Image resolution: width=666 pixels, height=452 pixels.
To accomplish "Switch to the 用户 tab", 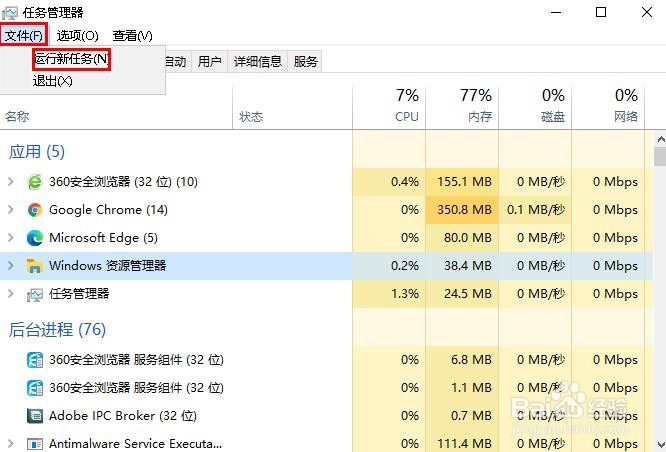I will [x=209, y=62].
